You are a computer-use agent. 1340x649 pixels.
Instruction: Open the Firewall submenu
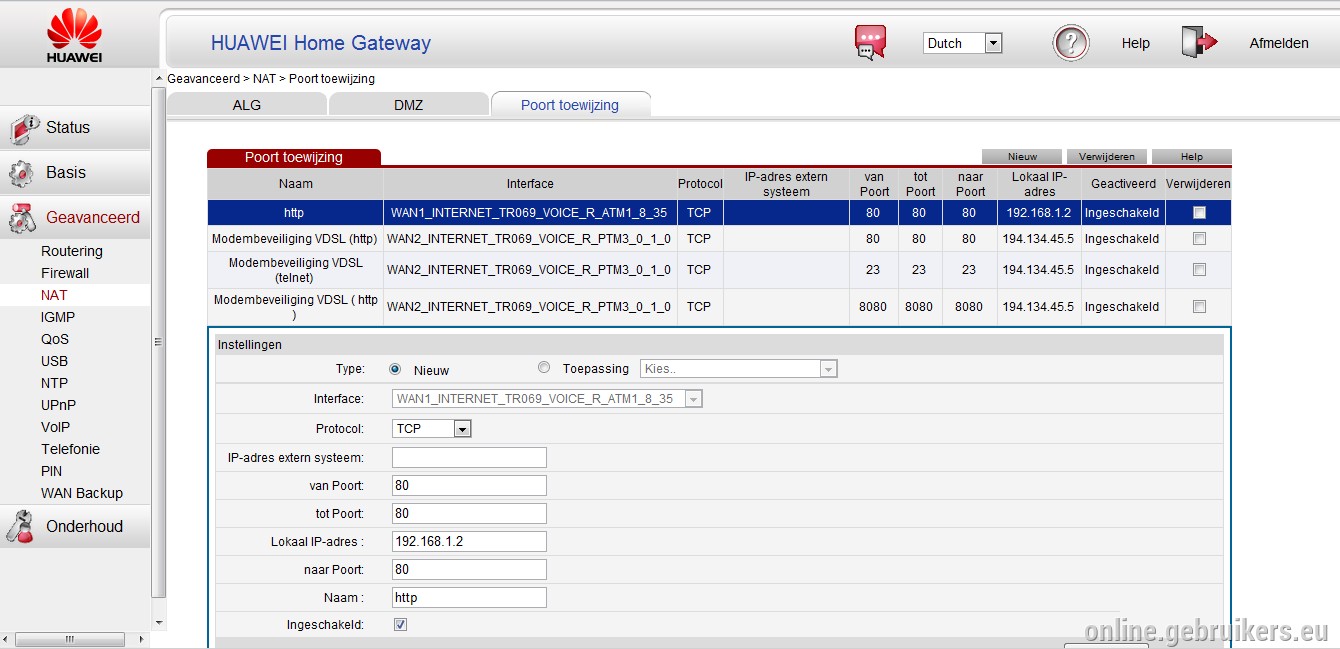pos(65,273)
